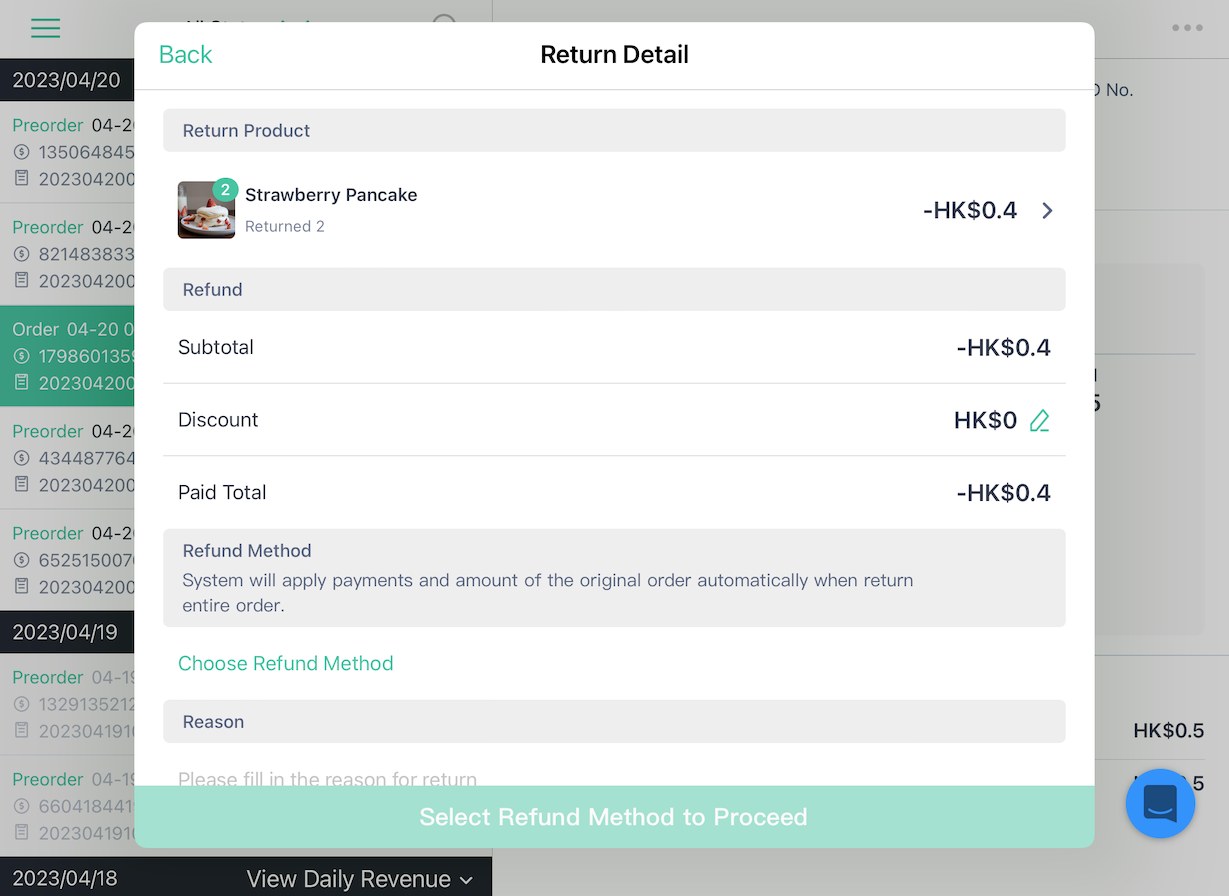Expand Strawberry Pancake return item chevron
The width and height of the screenshot is (1229, 896).
pos(1047,210)
